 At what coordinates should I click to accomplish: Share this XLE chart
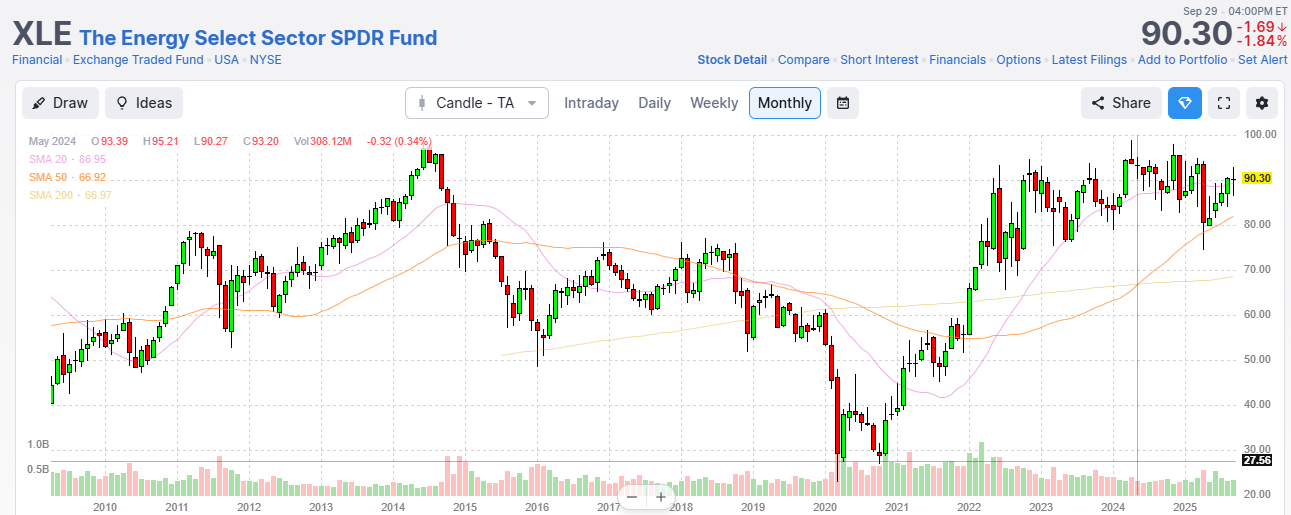[x=1121, y=103]
